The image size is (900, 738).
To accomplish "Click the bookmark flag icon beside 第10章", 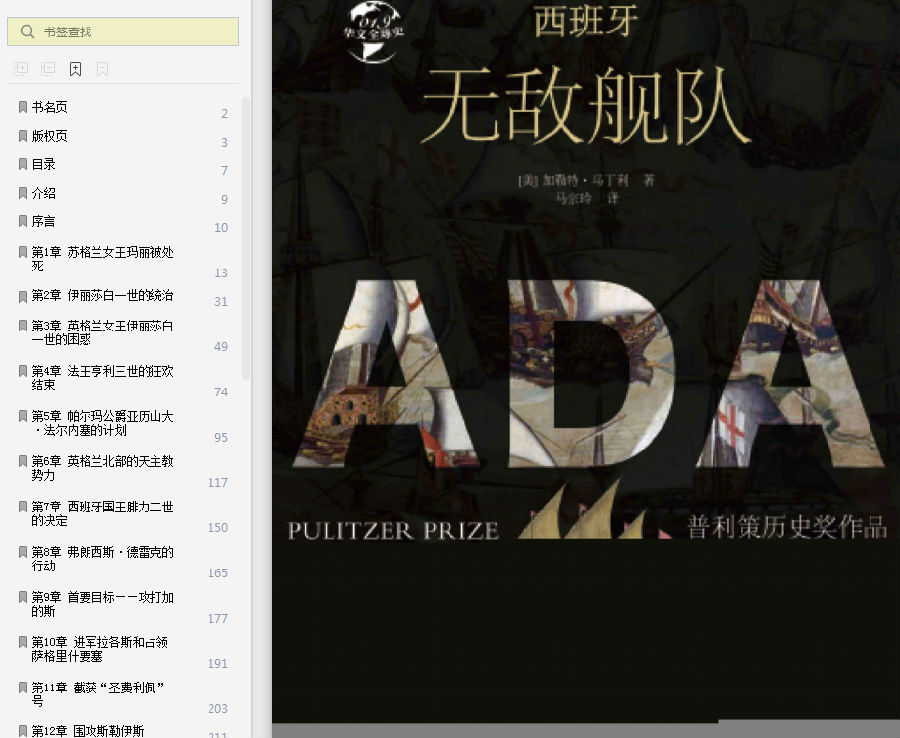I will [23, 642].
